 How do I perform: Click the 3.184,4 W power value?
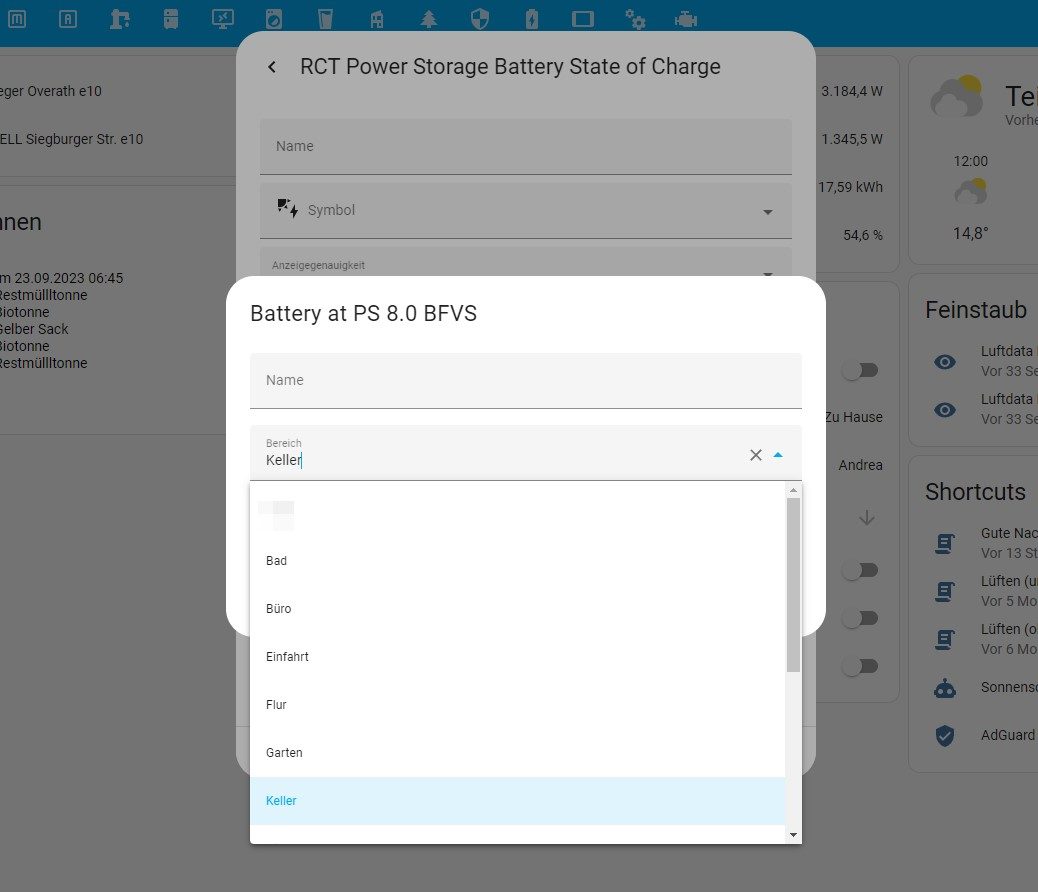tap(851, 91)
